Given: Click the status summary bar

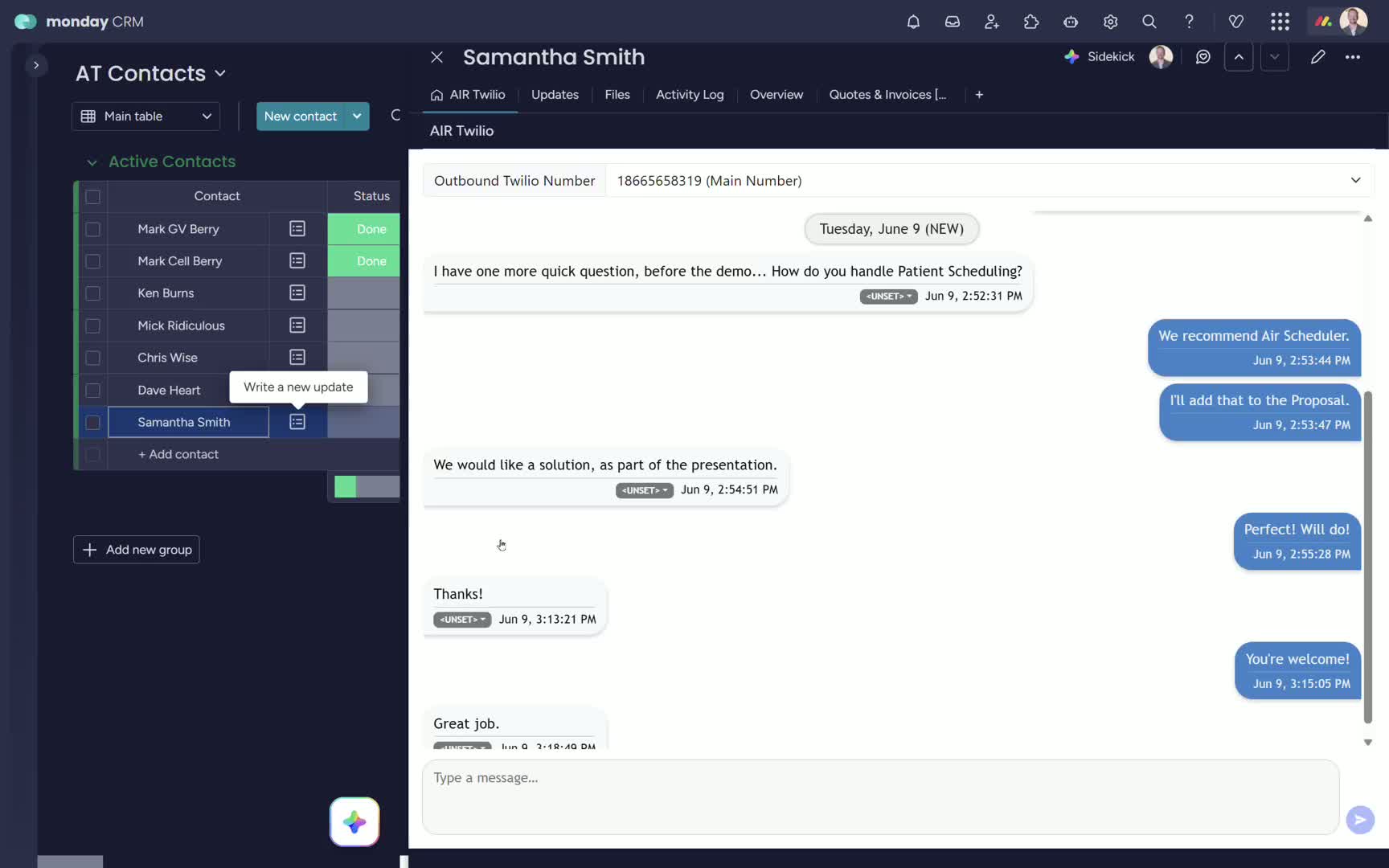Looking at the screenshot, I should pyautogui.click(x=367, y=486).
